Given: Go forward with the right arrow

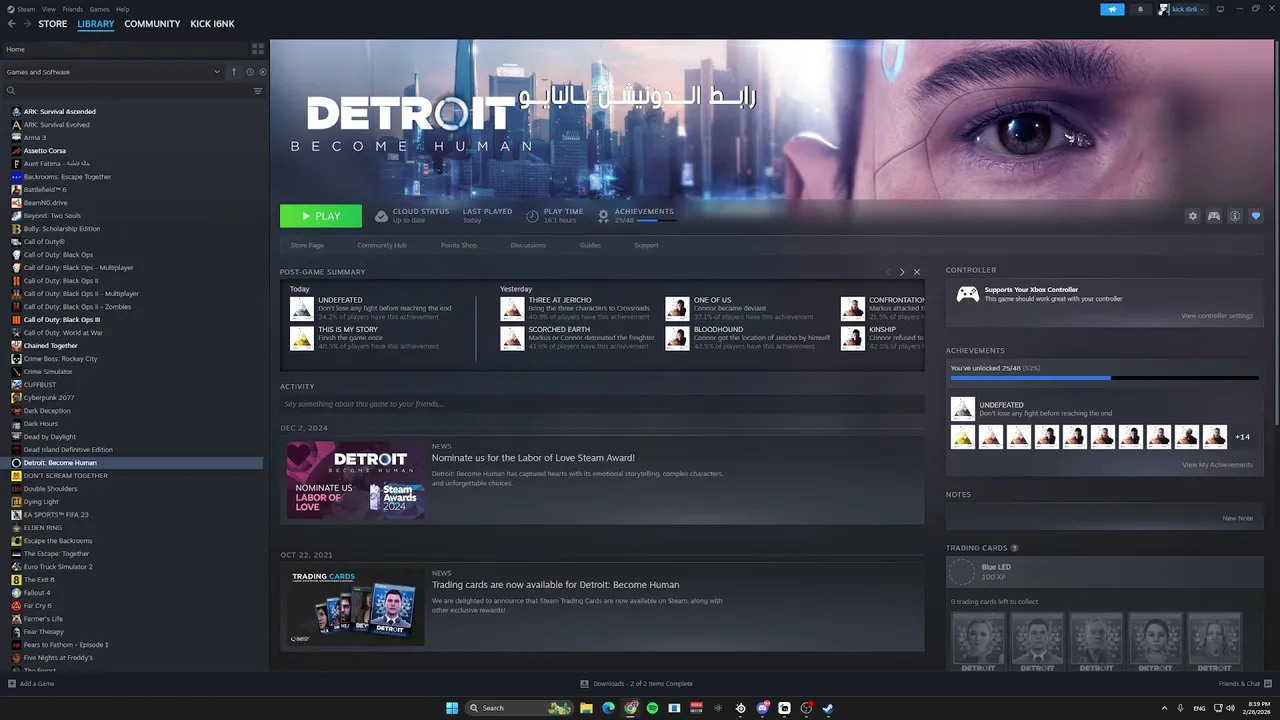Looking at the screenshot, I should click(x=26, y=24).
